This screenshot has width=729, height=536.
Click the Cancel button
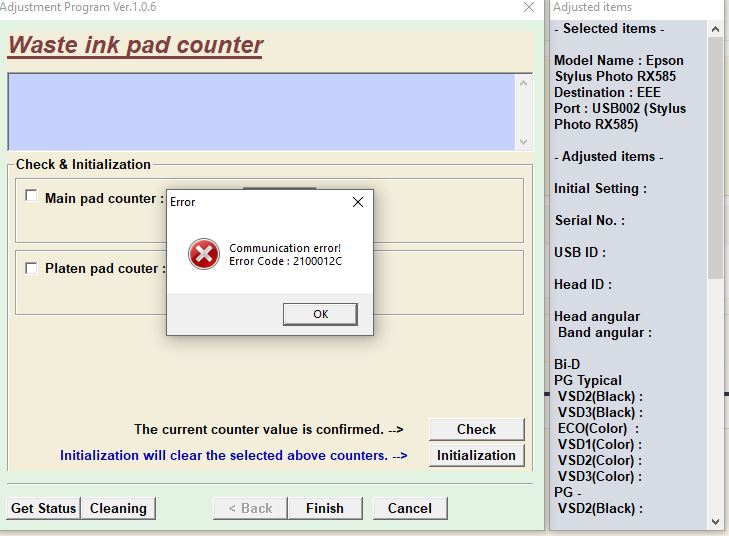pos(409,508)
